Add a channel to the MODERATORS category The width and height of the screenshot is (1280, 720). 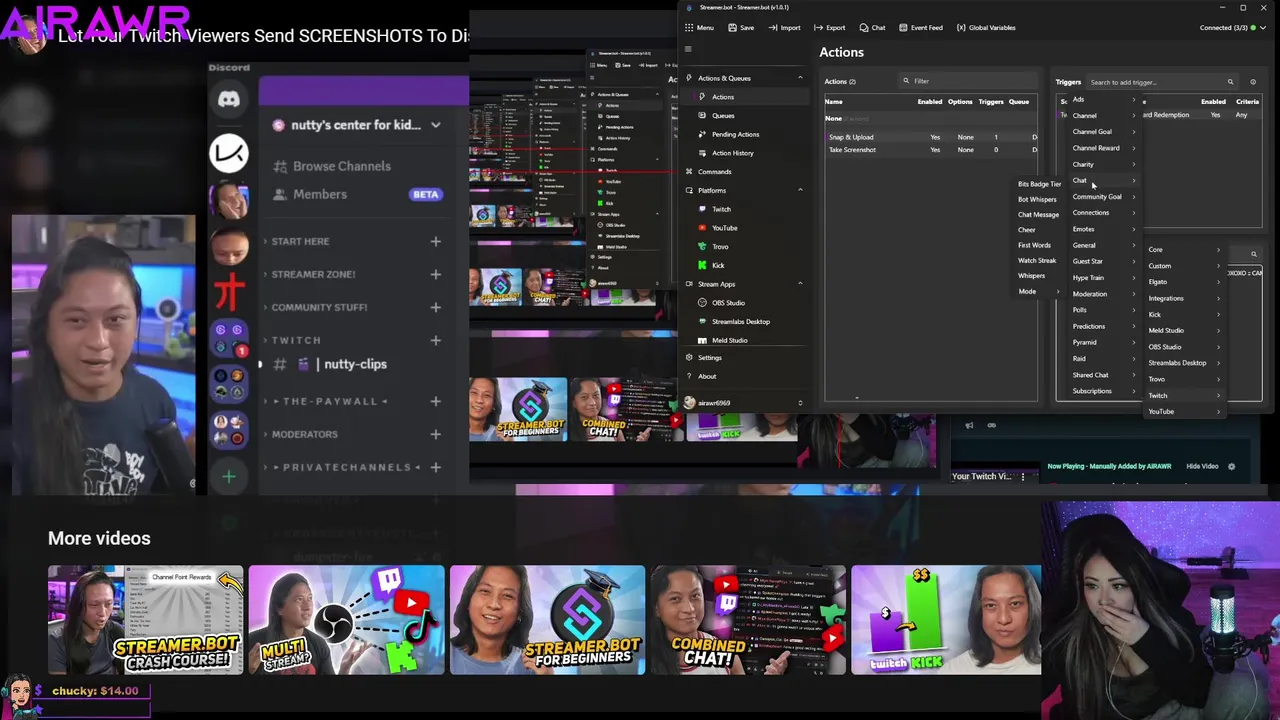(x=435, y=434)
